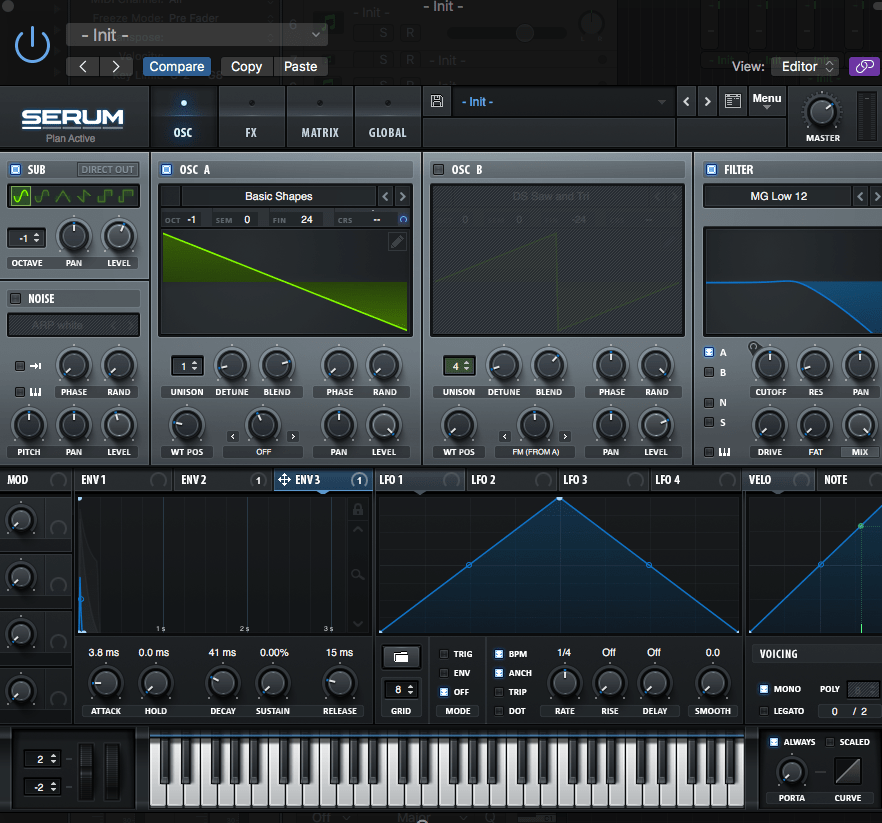
Task: Open the LFO shape folder icon
Action: click(401, 657)
